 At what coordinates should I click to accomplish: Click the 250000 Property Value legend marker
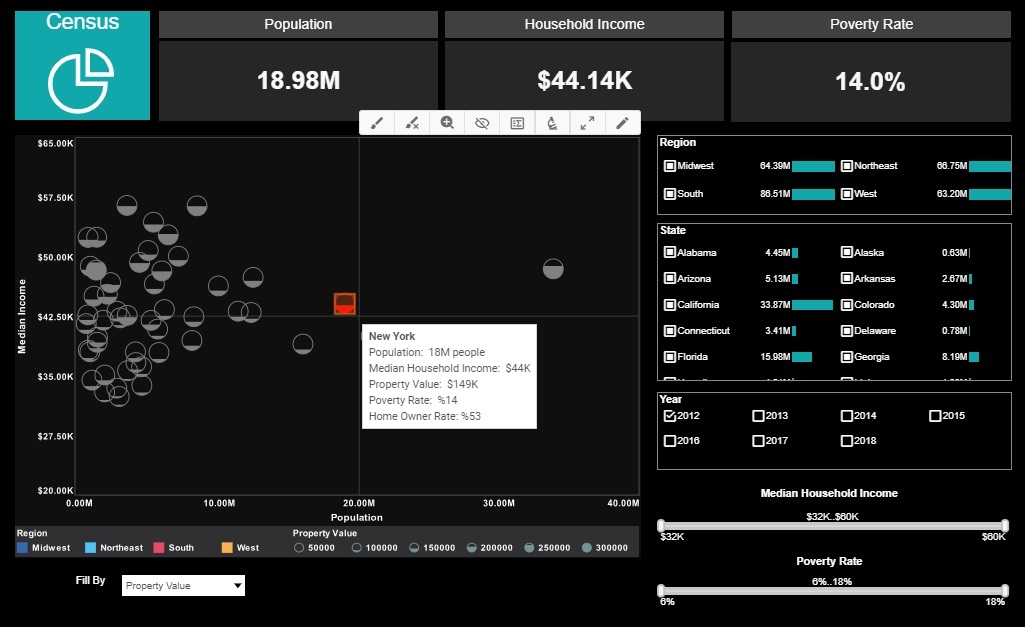529,548
